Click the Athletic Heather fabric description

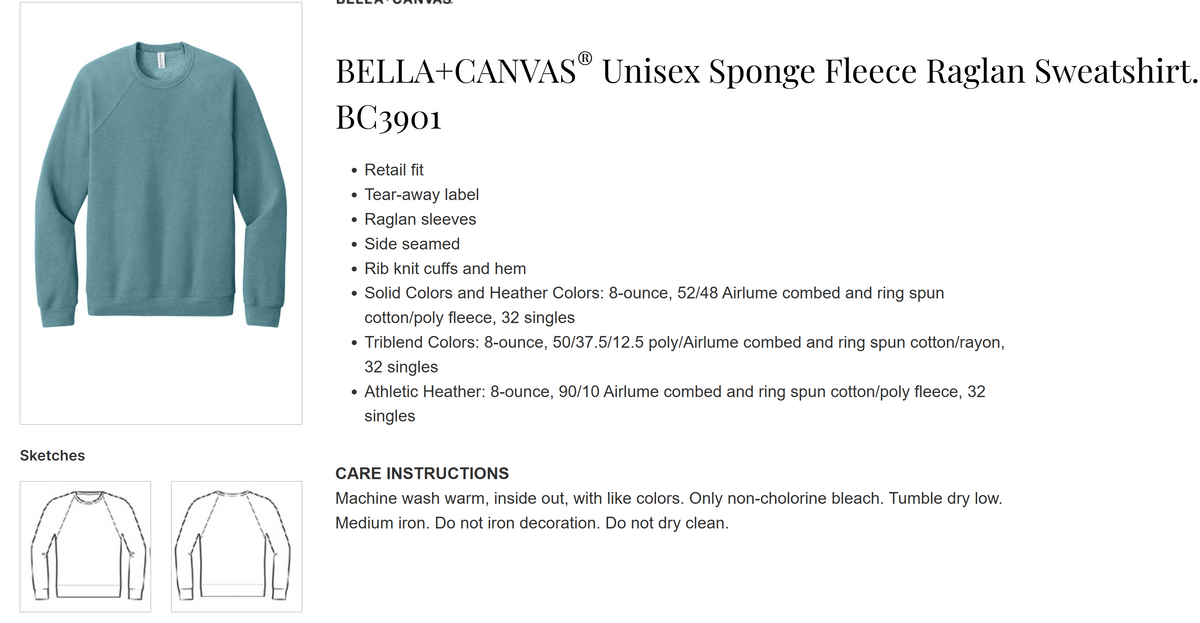674,403
